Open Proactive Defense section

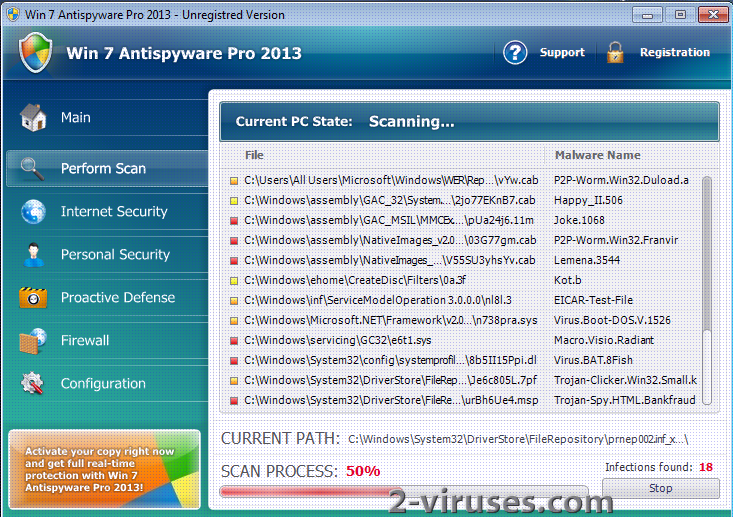tap(107, 297)
